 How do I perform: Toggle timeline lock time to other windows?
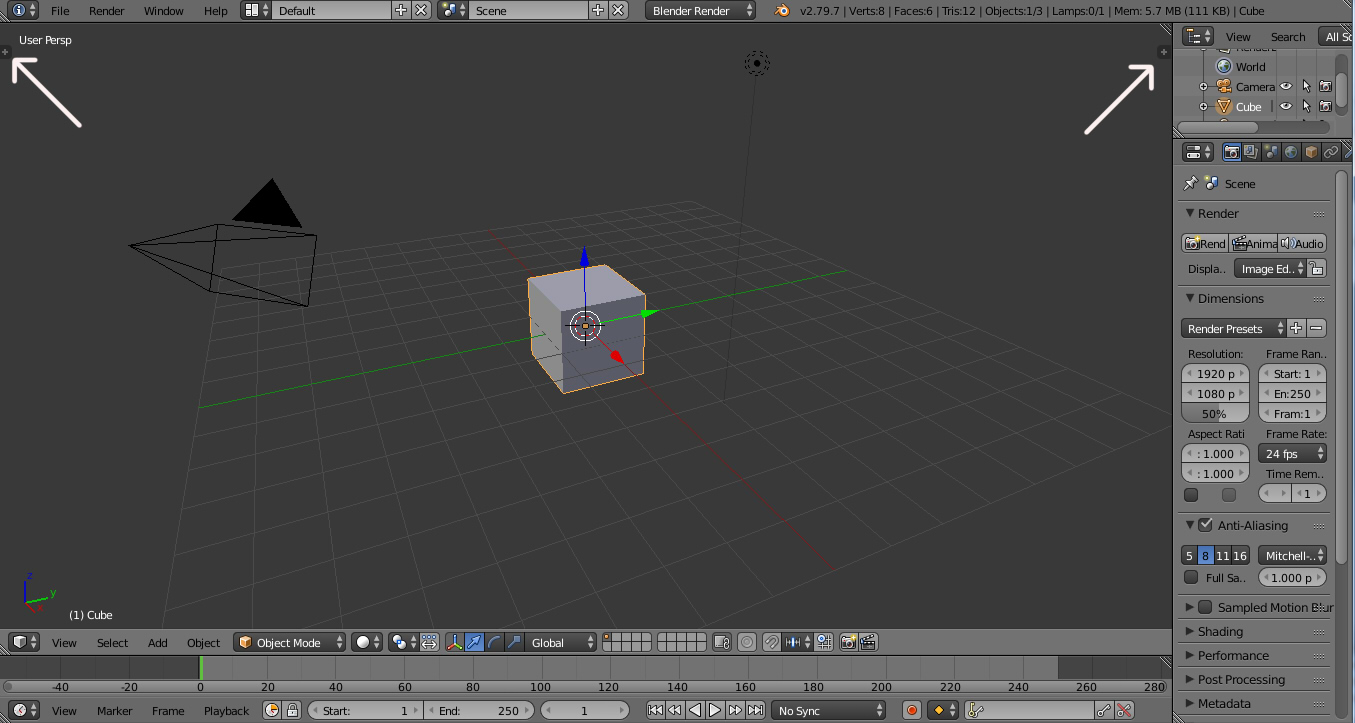point(292,710)
